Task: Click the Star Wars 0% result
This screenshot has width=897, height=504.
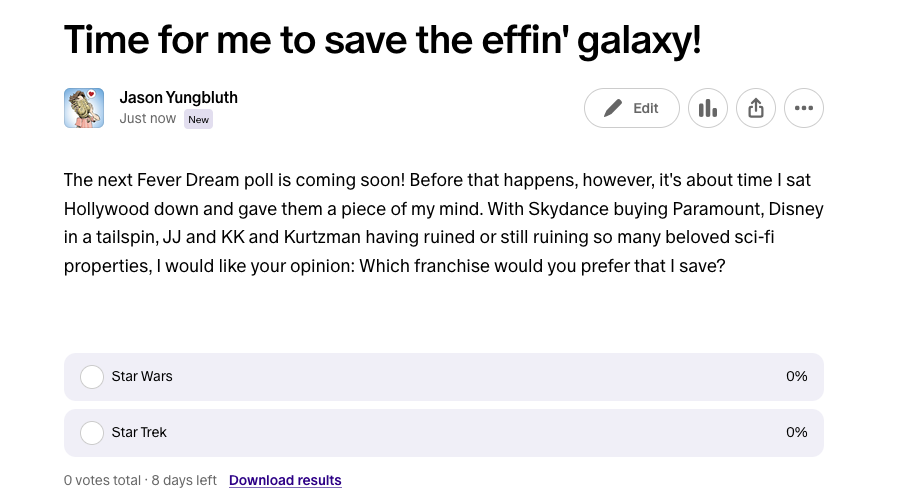Action: 796,377
